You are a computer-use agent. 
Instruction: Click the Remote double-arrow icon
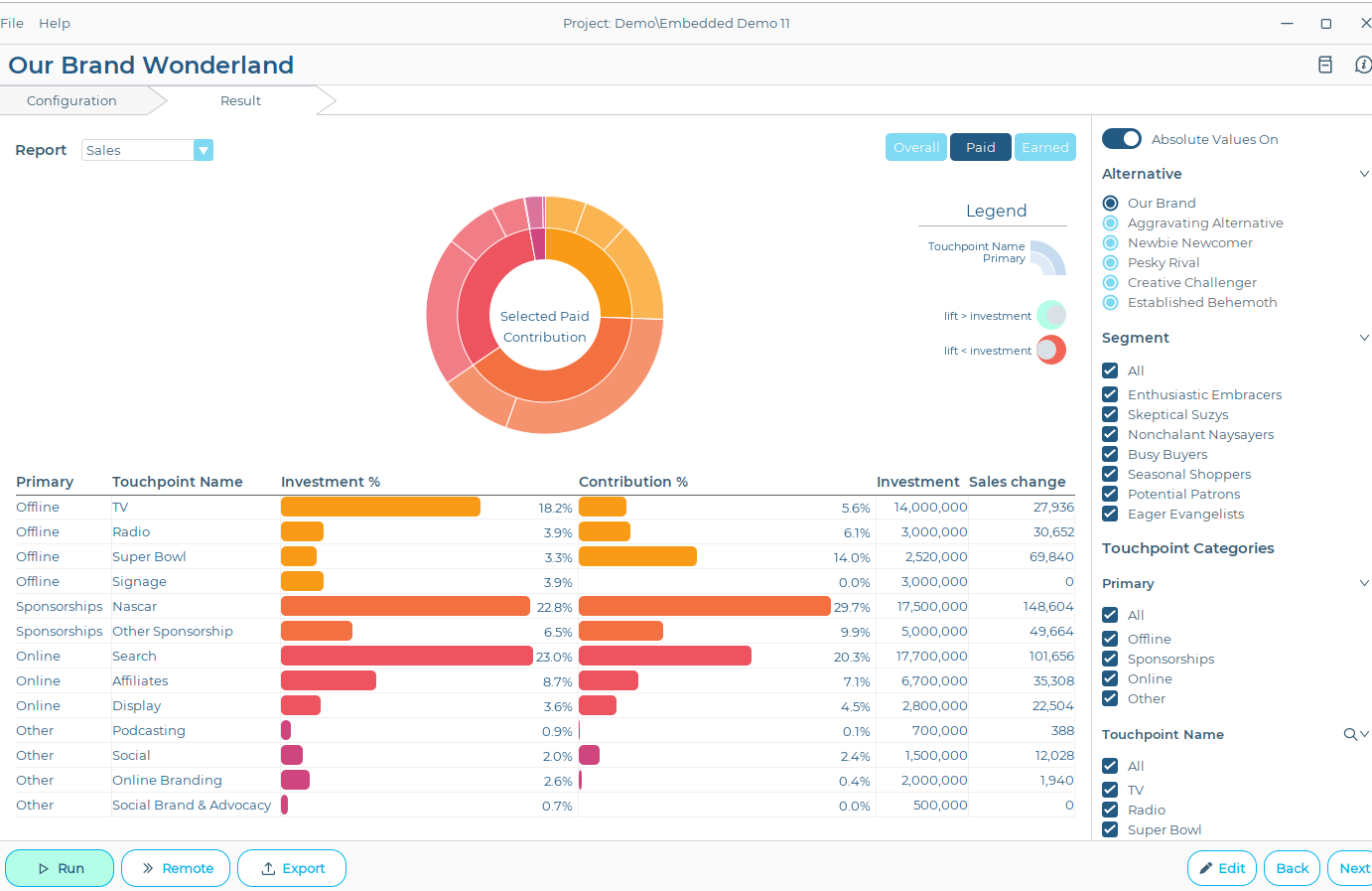click(149, 867)
